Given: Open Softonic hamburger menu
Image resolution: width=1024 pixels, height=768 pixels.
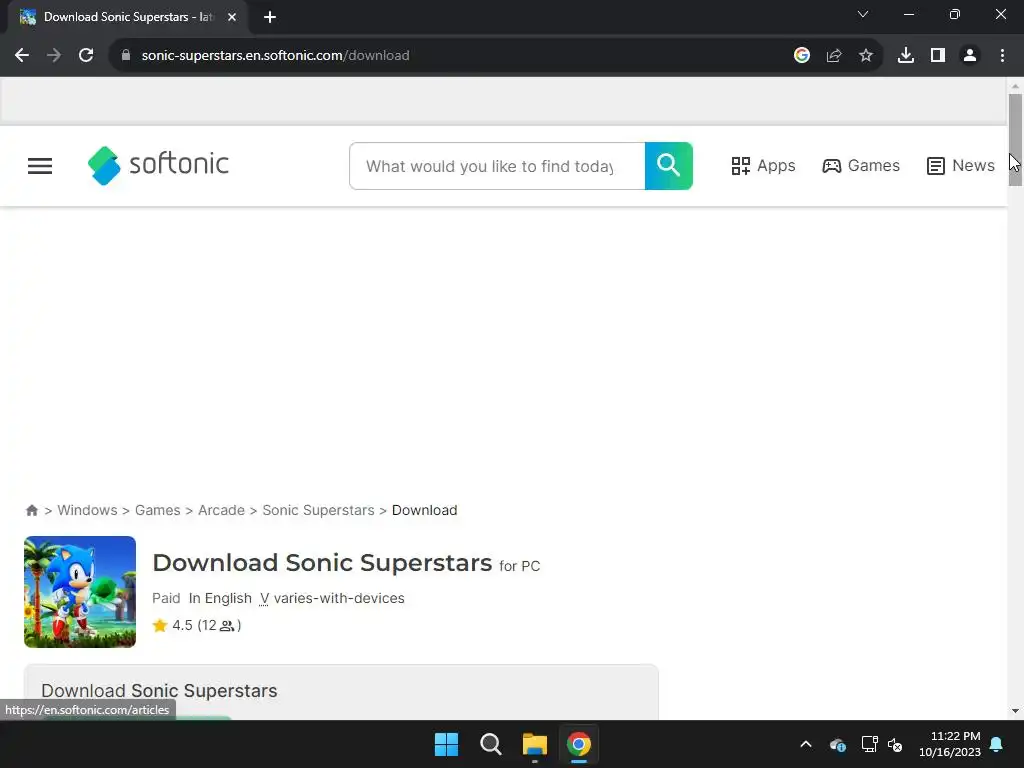Looking at the screenshot, I should coord(40,166).
